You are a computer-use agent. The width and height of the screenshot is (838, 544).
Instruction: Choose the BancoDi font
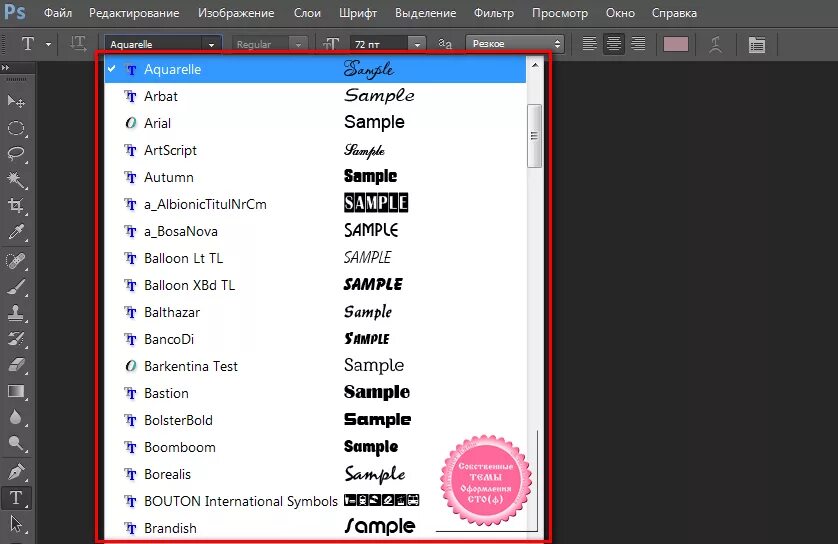(315, 339)
